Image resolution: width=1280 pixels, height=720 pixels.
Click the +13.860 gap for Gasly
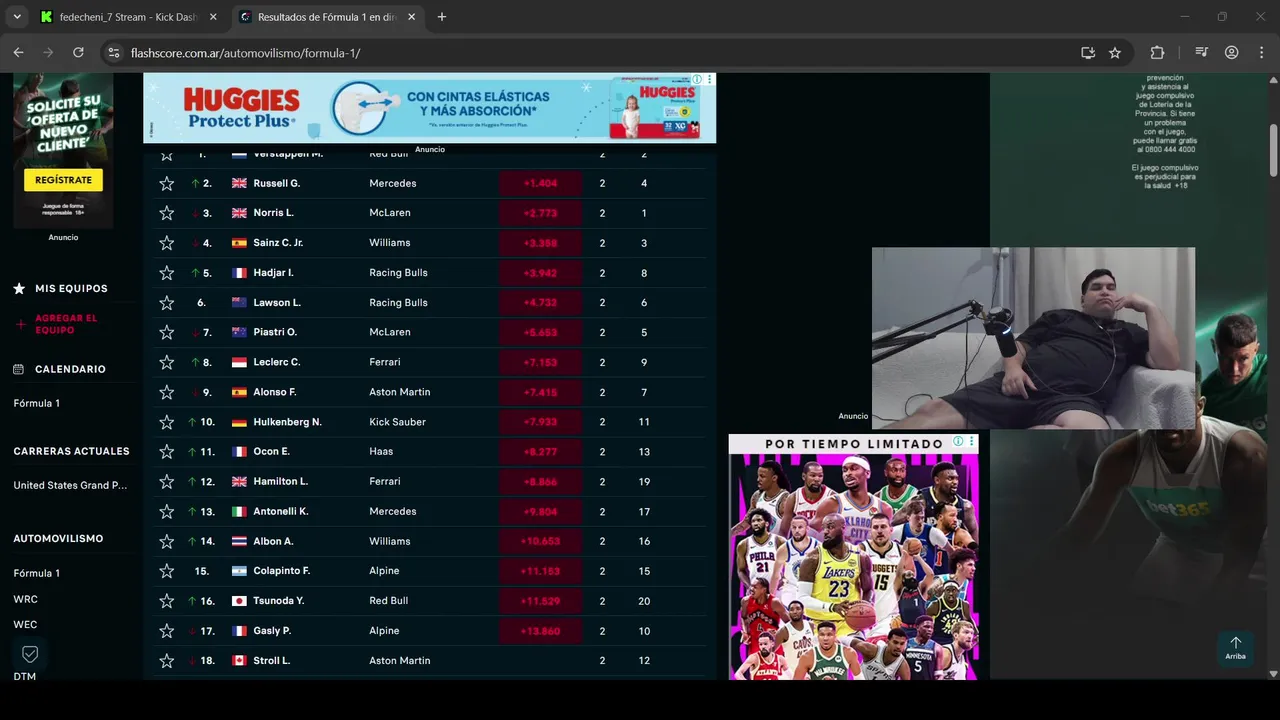[x=540, y=631]
